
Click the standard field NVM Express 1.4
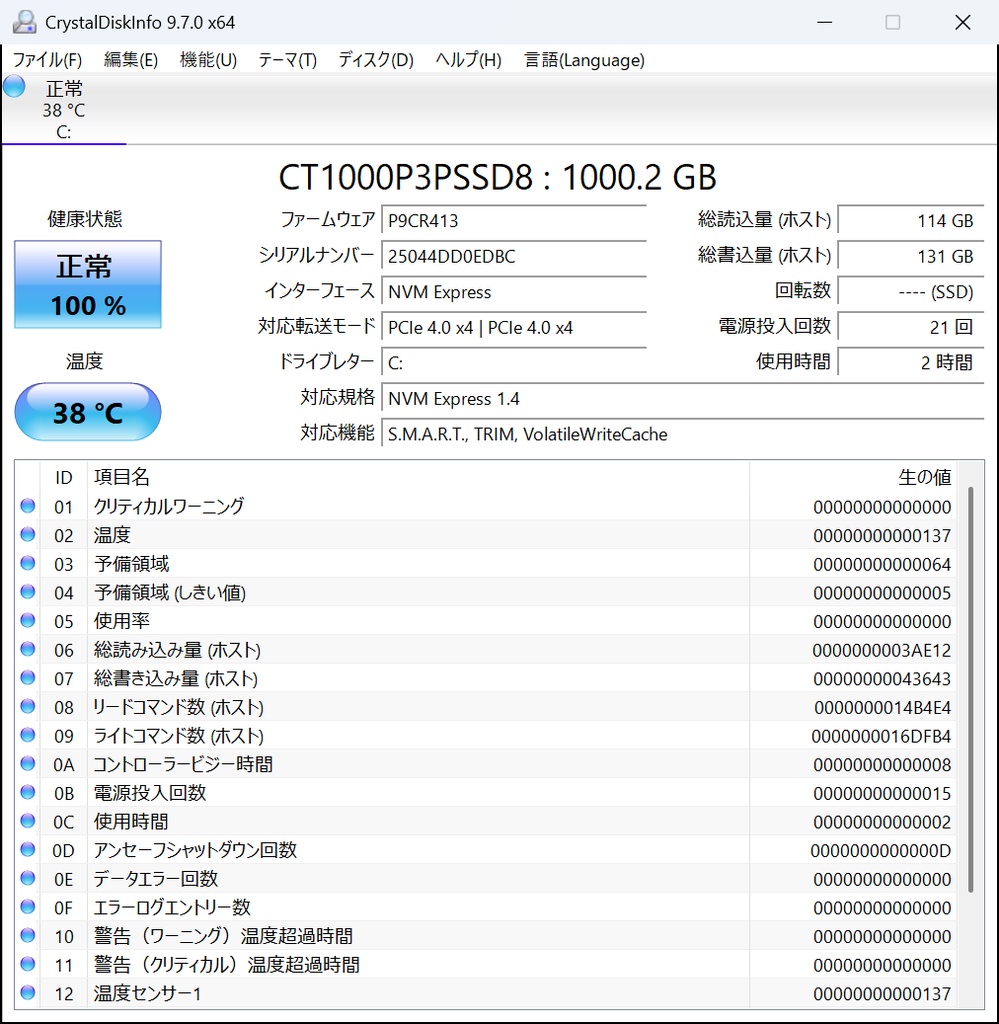click(x=683, y=398)
